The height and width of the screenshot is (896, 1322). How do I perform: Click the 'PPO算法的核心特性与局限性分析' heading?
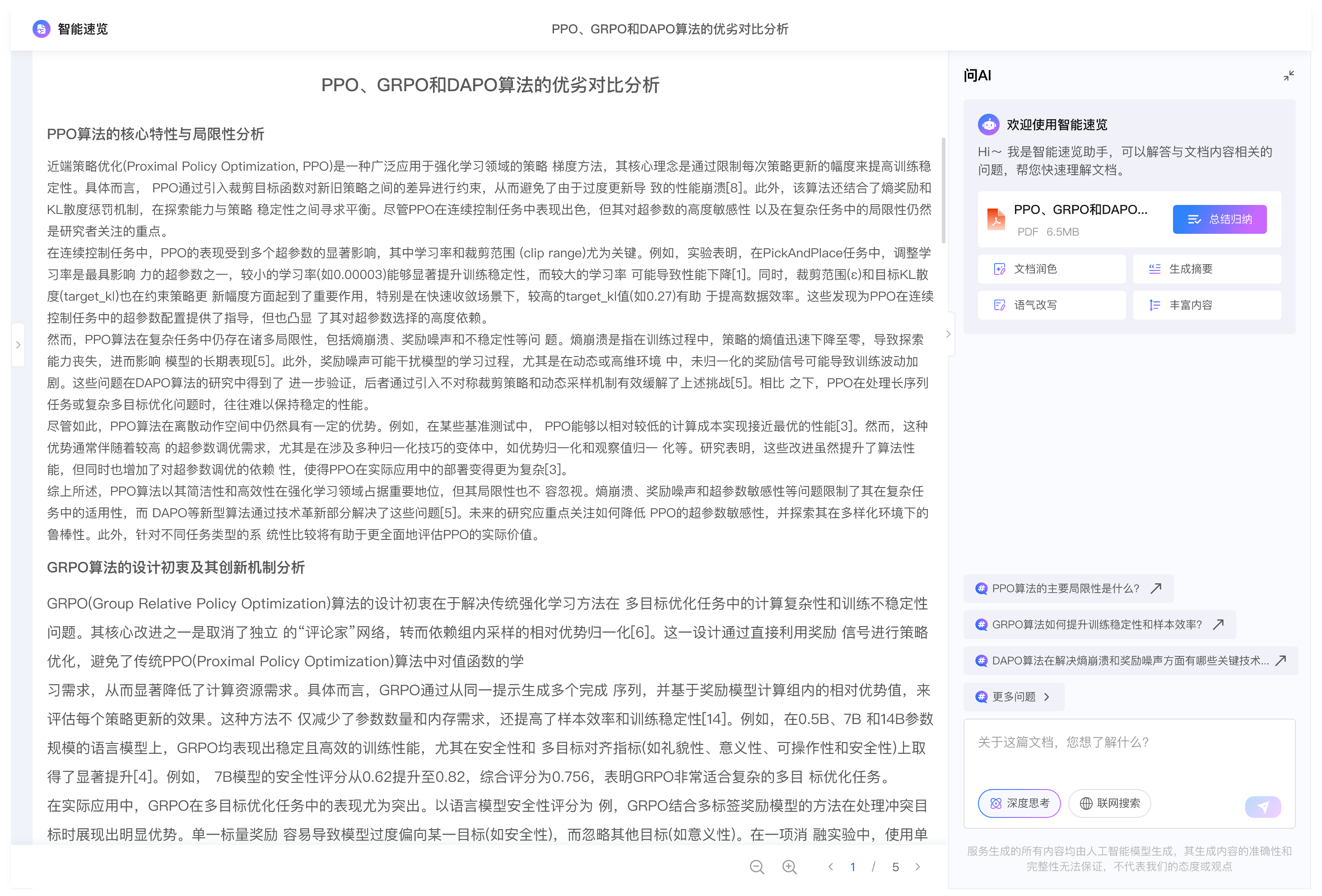point(155,134)
